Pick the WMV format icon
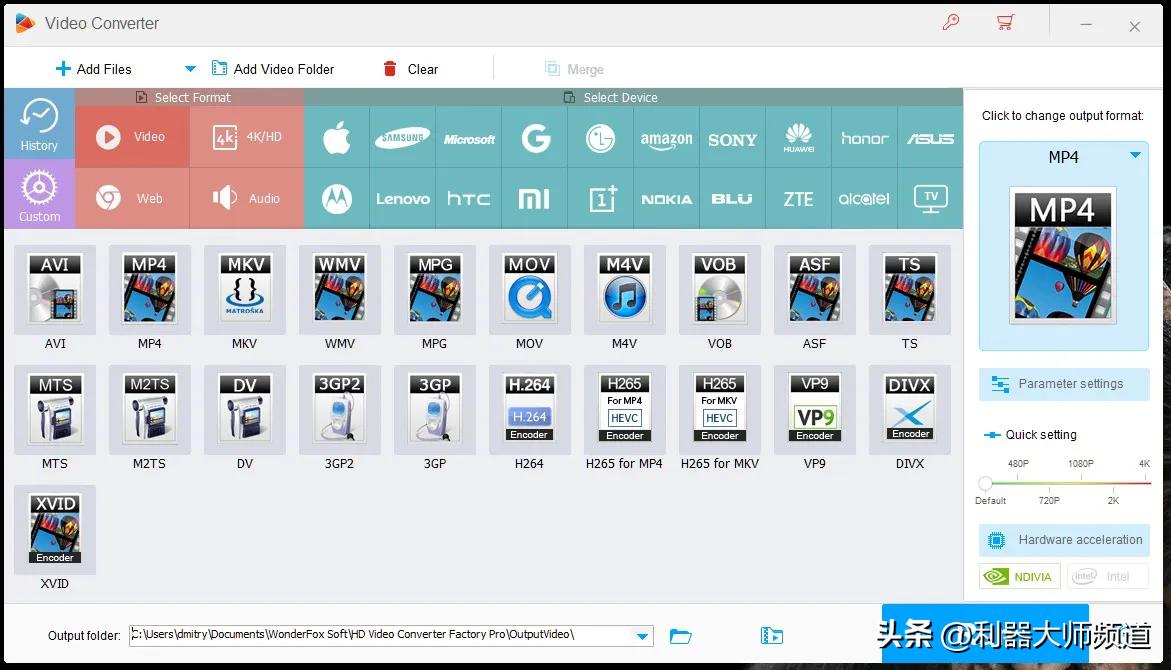Image resolution: width=1171 pixels, height=670 pixels. tap(340, 289)
